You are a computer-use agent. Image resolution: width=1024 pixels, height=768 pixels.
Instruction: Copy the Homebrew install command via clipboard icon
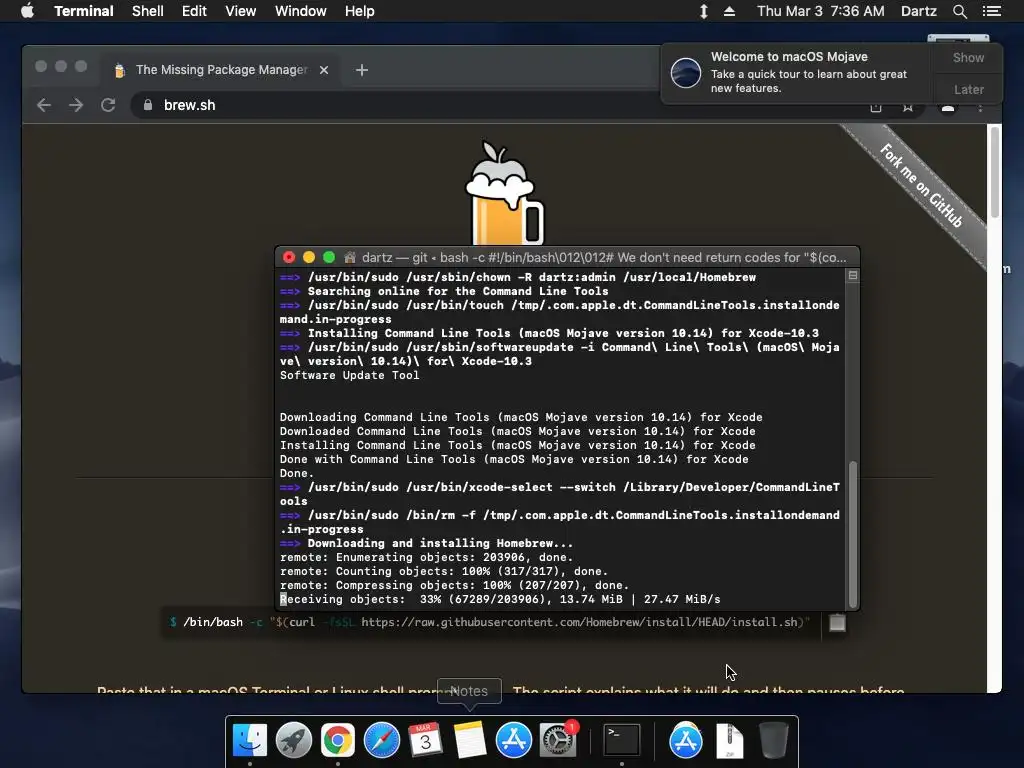coord(837,623)
